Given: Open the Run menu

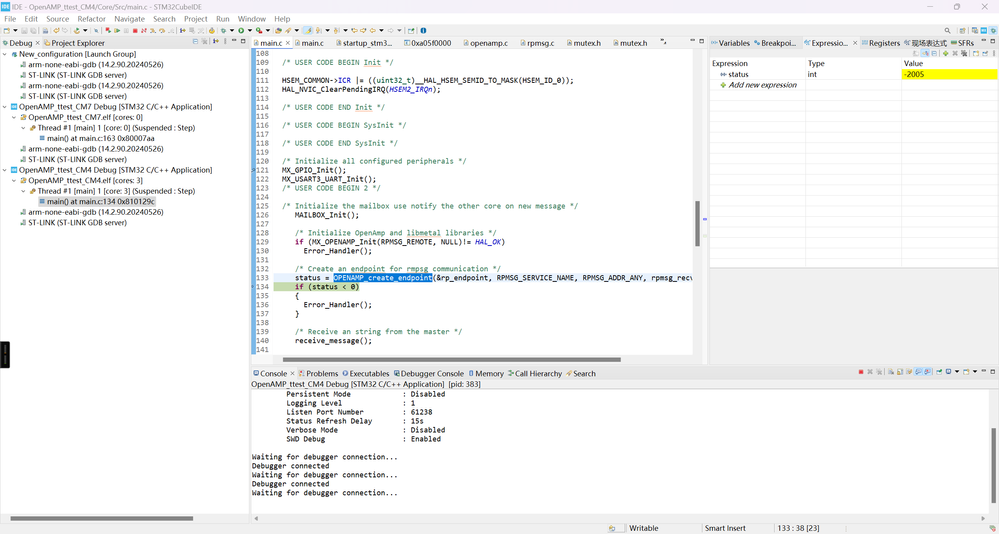Looking at the screenshot, I should click(222, 19).
